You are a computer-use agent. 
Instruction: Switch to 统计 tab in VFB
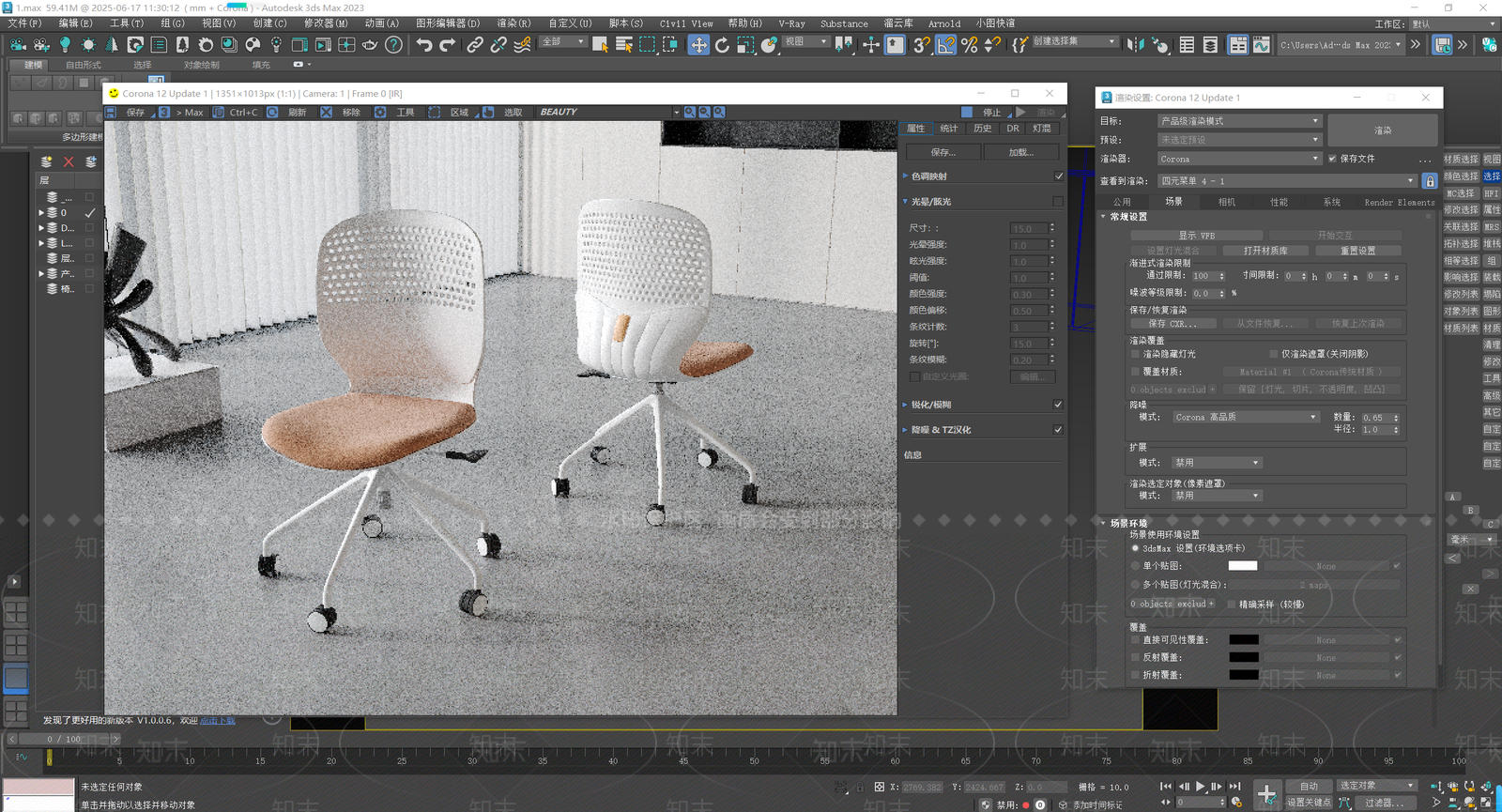(x=949, y=129)
